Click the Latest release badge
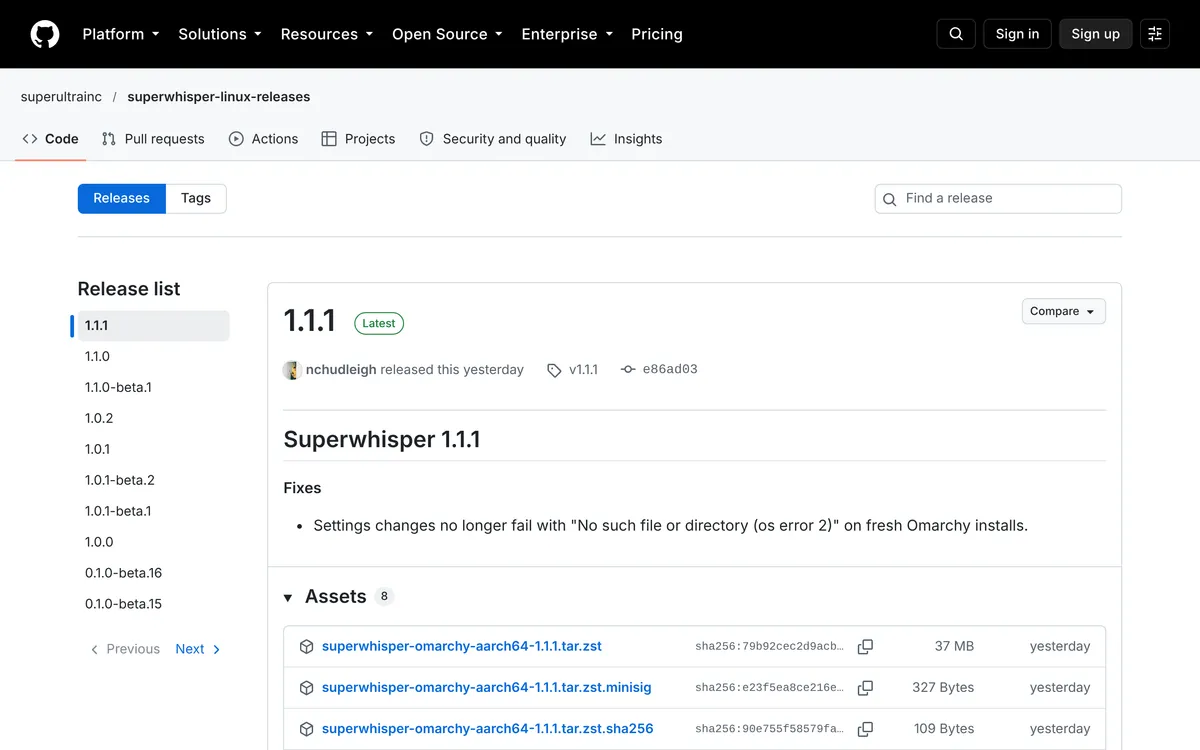 click(379, 323)
